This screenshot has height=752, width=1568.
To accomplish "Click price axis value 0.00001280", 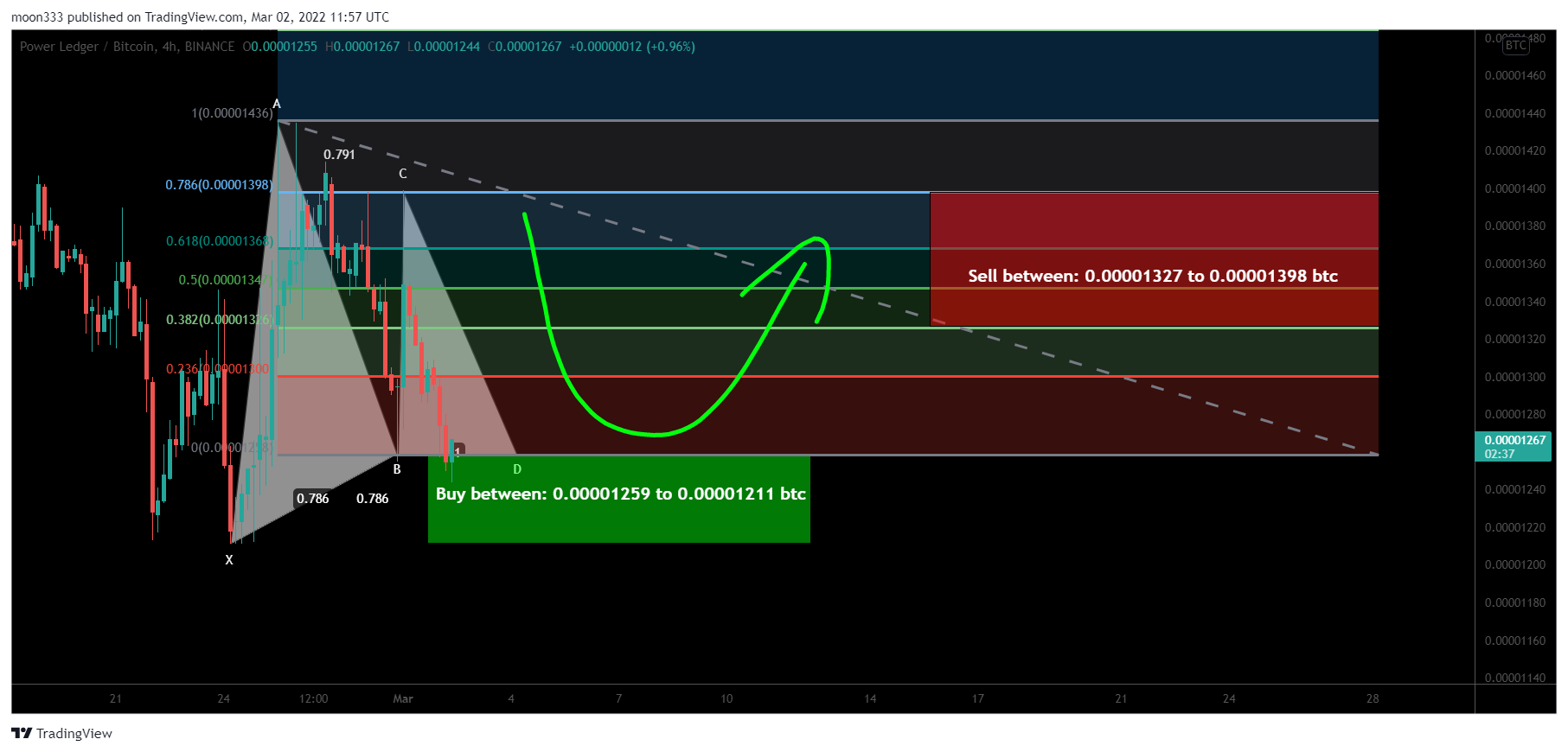I will (x=1515, y=415).
